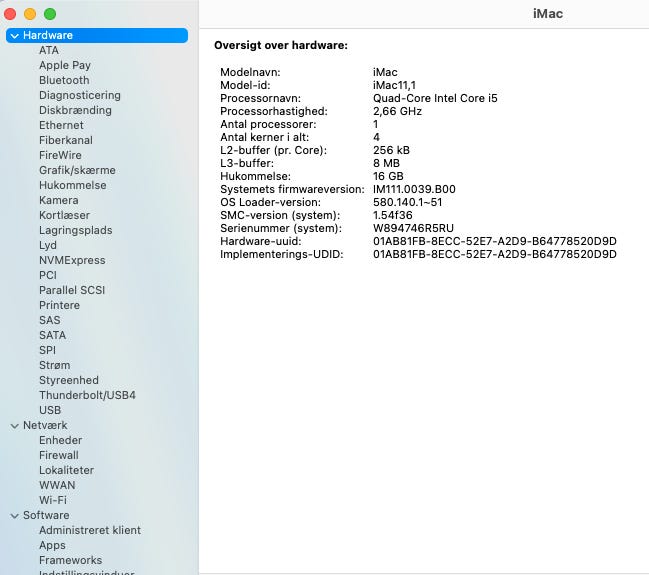This screenshot has height=575, width=649.
Task: Select the Software category label
Action: click(x=46, y=515)
